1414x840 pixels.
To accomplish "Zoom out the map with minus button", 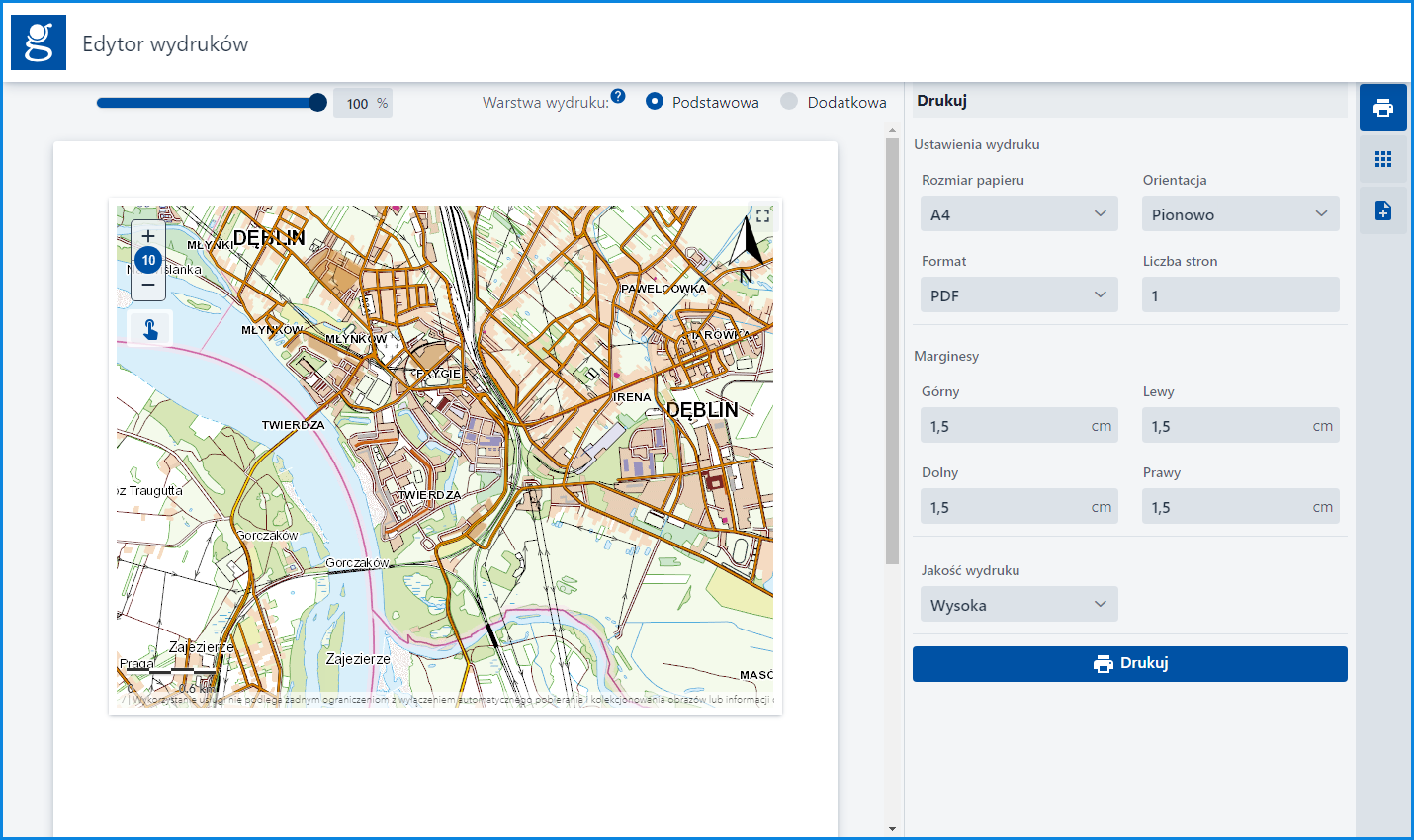I will point(148,285).
